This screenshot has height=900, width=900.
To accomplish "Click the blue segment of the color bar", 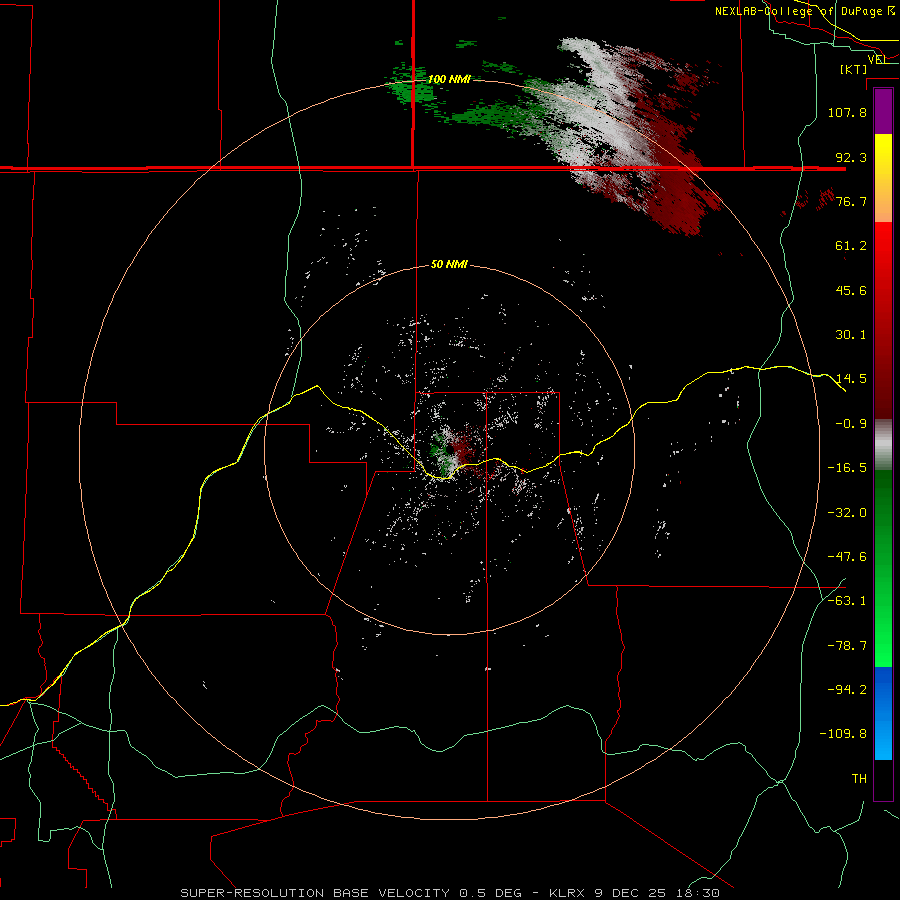I will (883, 713).
